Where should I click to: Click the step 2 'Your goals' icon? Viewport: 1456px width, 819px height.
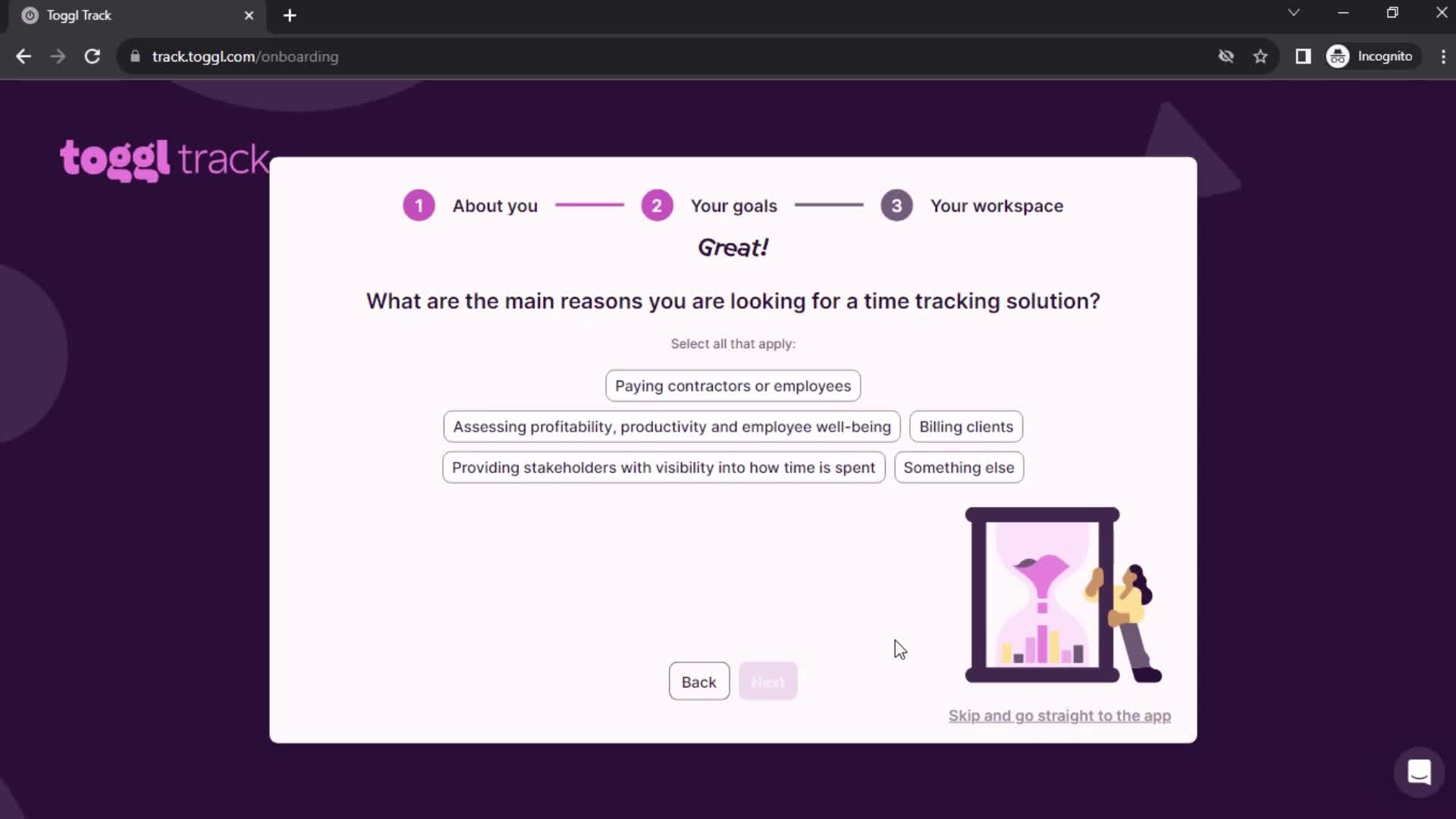[x=656, y=205]
